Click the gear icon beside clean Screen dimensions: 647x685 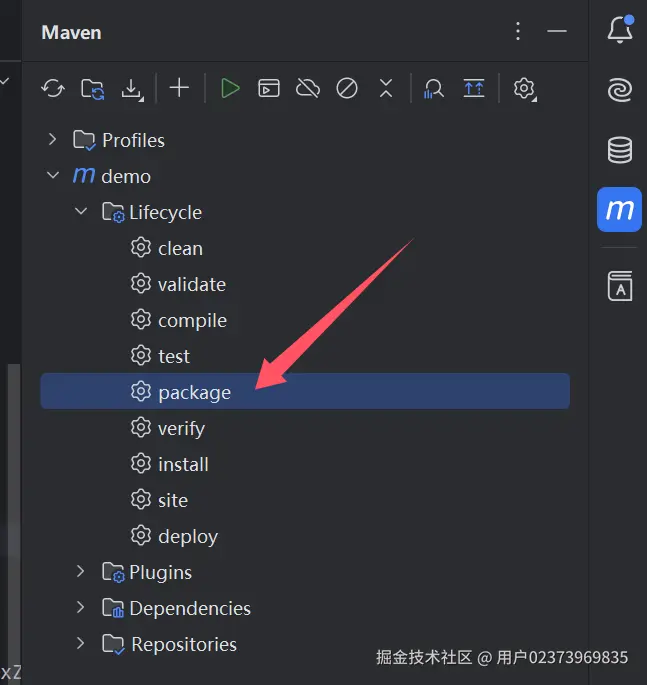tap(141, 248)
